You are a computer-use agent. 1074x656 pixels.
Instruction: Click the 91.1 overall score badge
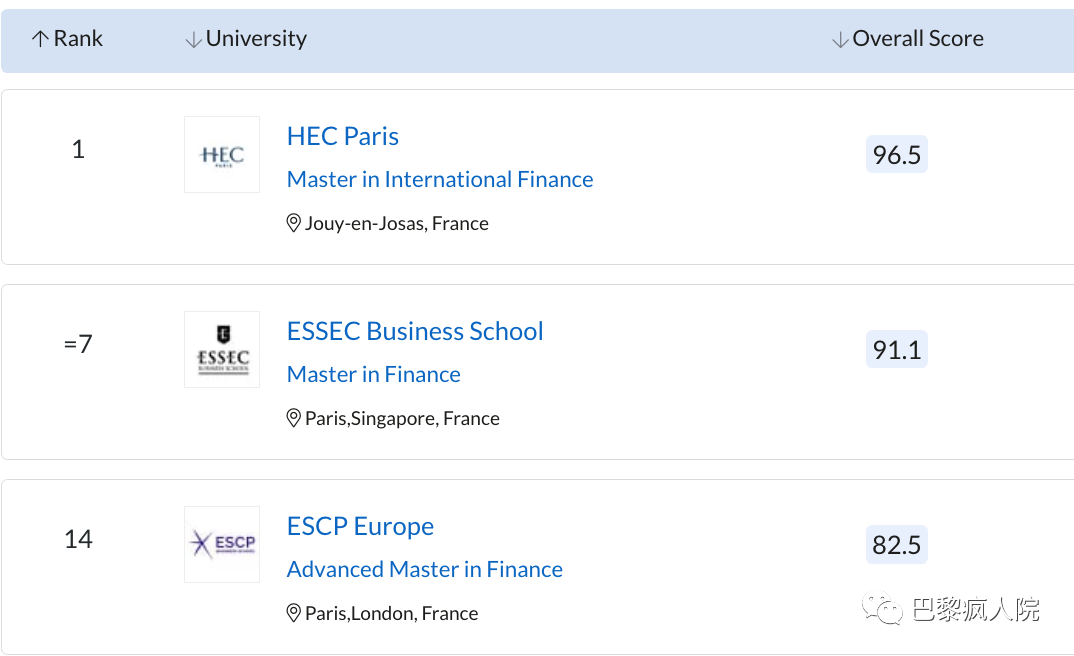pyautogui.click(x=896, y=350)
